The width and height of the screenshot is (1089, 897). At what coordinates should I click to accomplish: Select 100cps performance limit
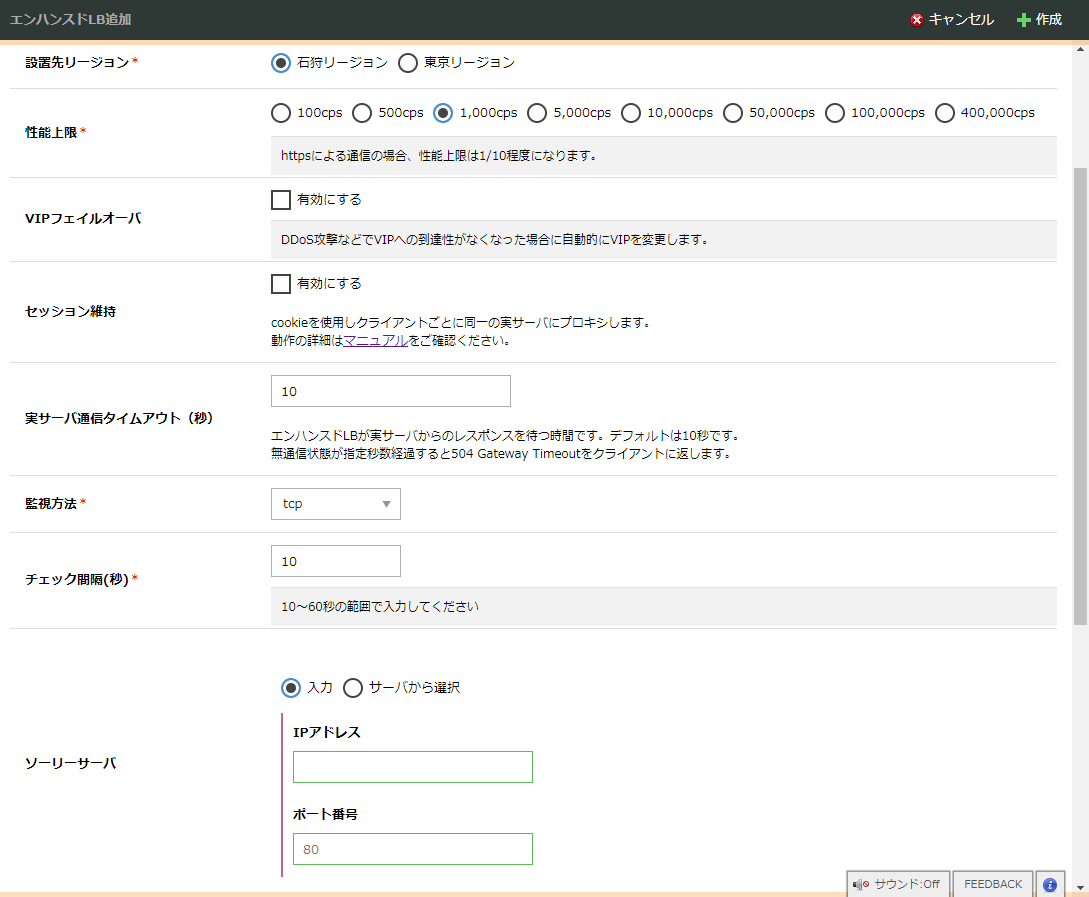click(281, 113)
